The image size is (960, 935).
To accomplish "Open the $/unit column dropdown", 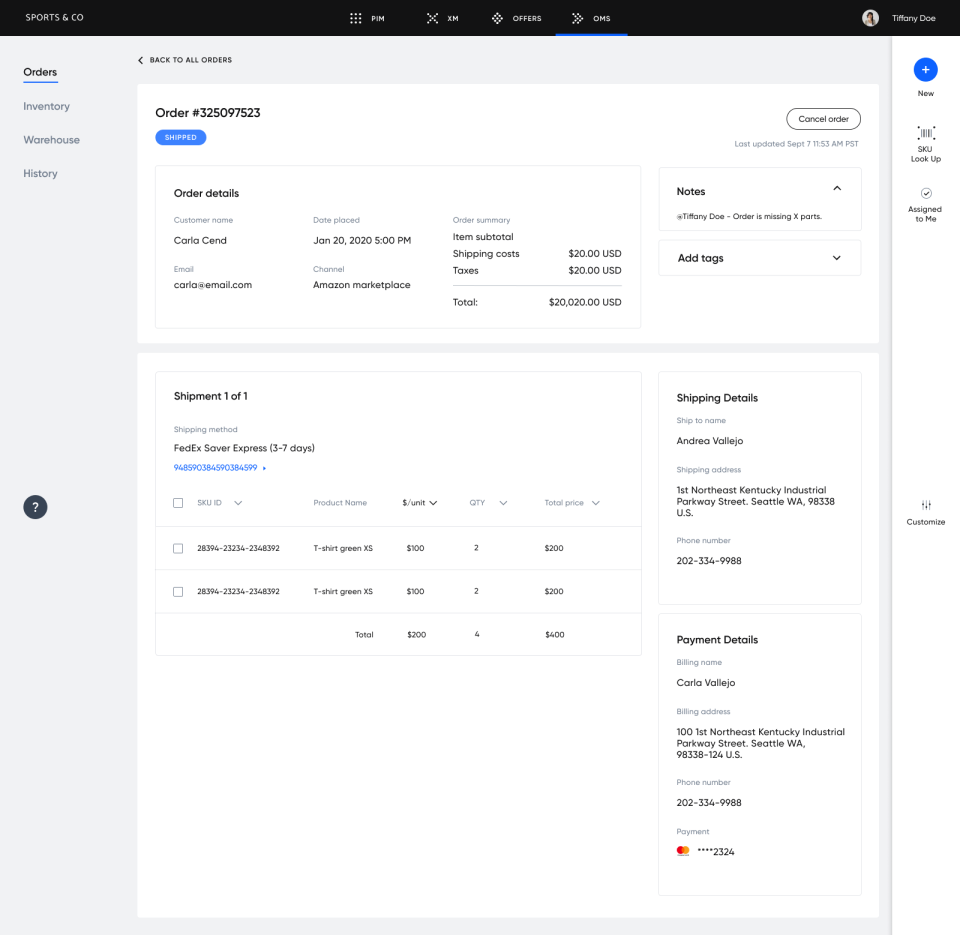I will (433, 503).
